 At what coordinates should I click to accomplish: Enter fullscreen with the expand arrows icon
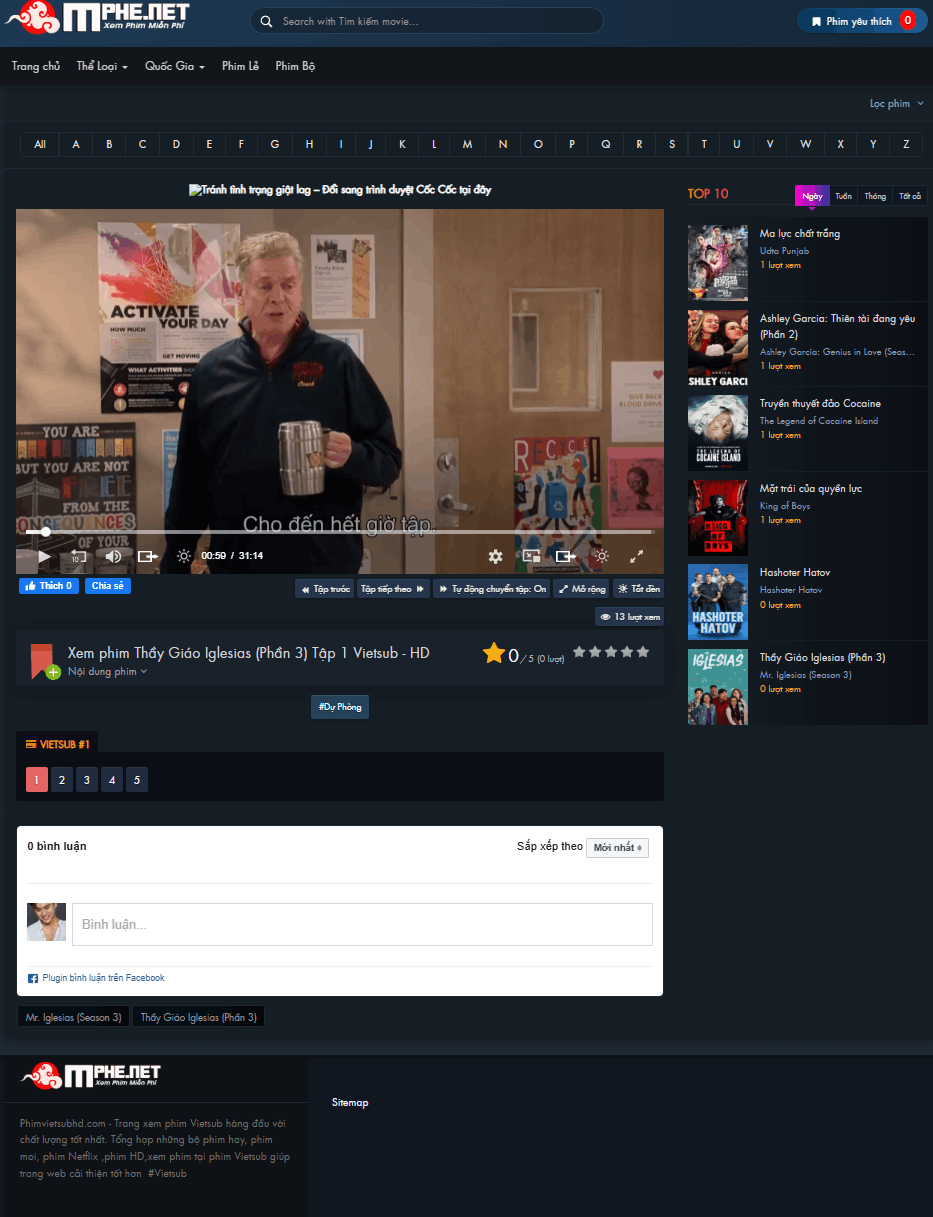637,556
